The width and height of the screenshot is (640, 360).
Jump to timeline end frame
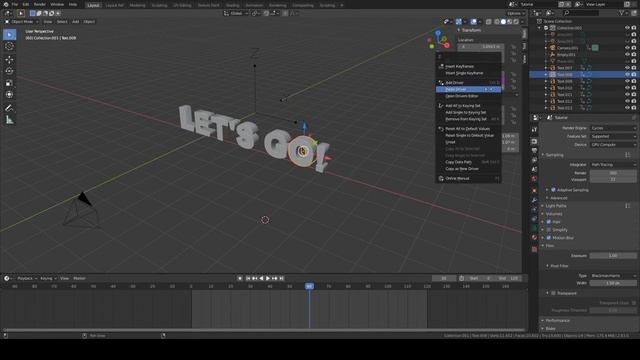tap(282, 278)
